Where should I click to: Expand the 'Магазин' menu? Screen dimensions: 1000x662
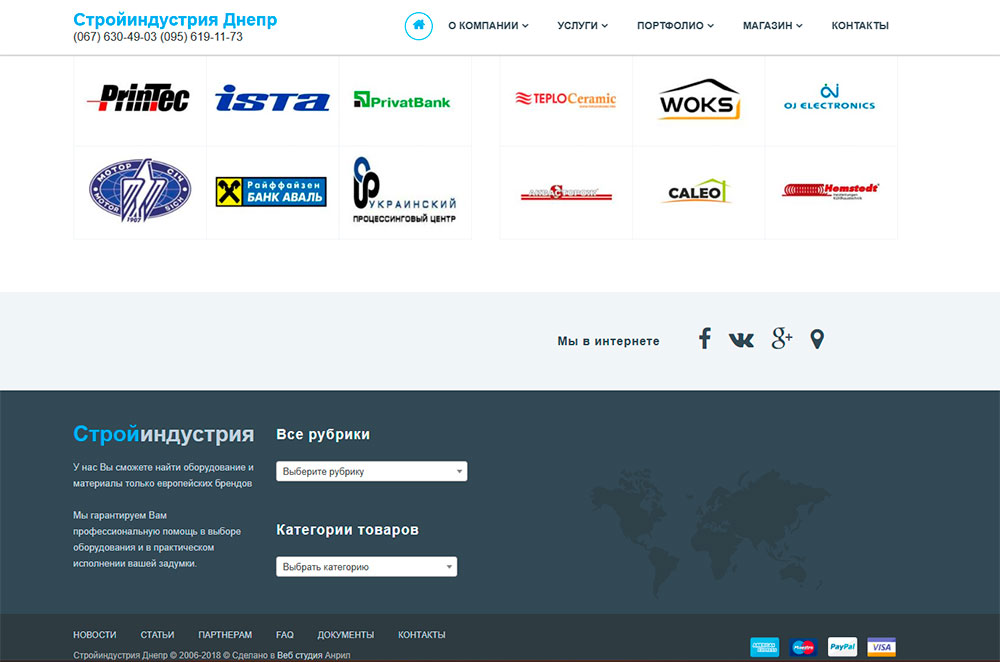point(772,26)
